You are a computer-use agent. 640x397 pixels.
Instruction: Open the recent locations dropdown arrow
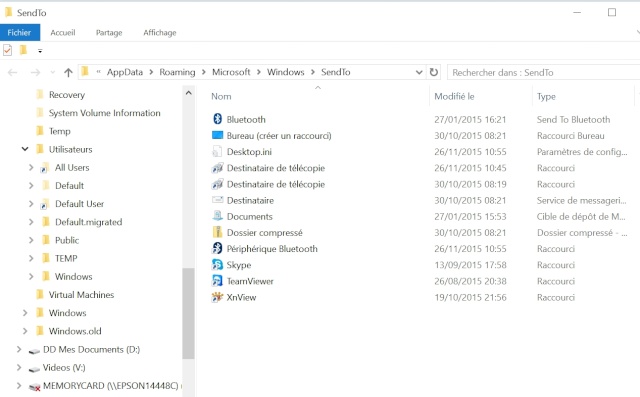53,73
